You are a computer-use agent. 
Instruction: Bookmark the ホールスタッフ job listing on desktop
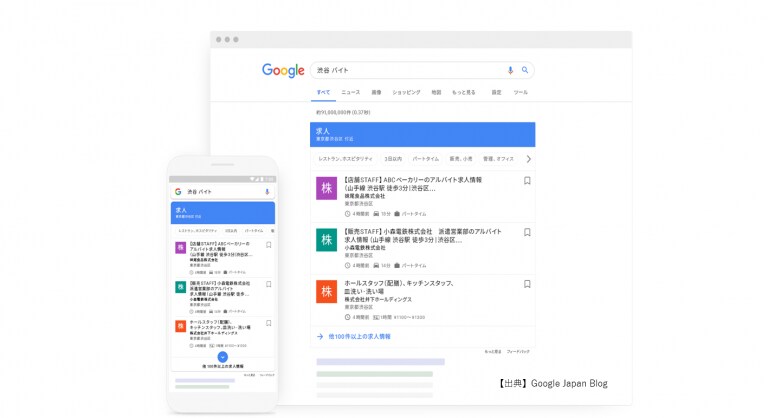pos(527,284)
